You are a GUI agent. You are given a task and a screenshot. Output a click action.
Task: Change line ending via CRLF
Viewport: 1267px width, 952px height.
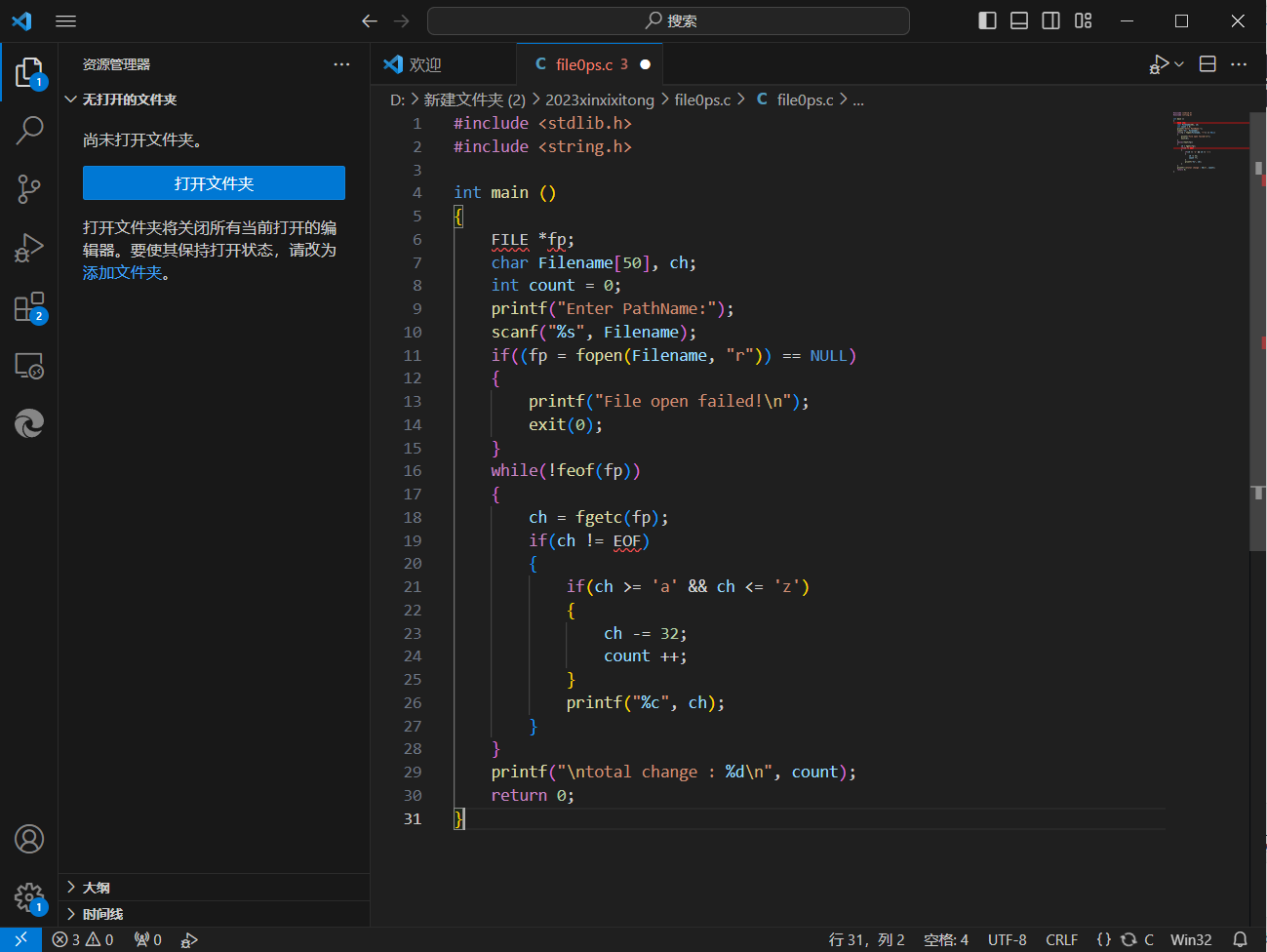1062,939
